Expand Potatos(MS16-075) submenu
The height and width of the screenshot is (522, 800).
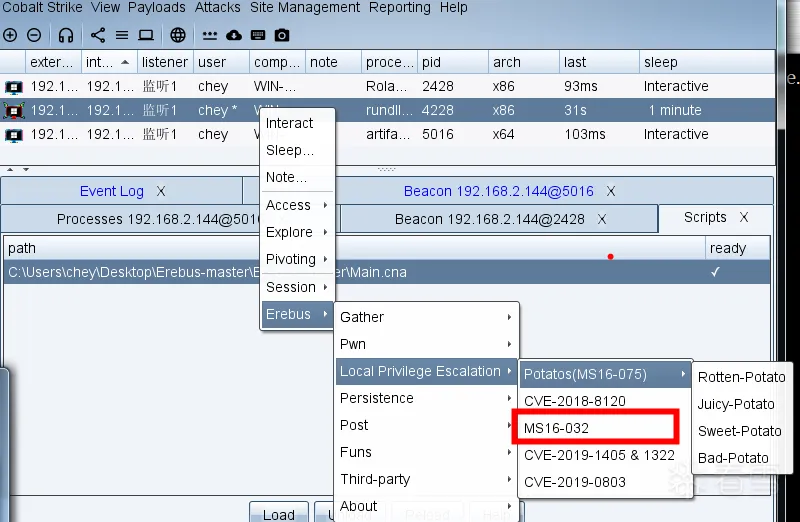tap(605, 374)
